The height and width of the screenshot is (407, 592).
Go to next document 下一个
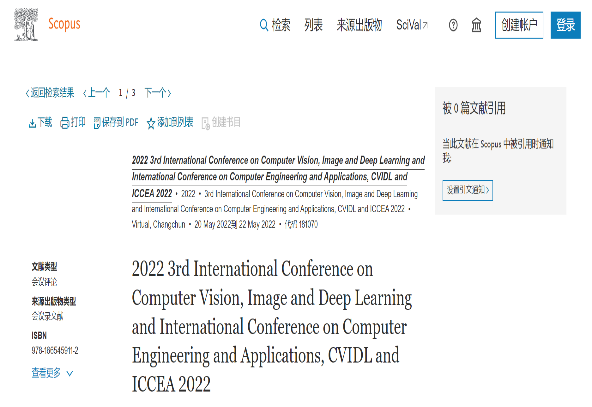click(x=158, y=93)
